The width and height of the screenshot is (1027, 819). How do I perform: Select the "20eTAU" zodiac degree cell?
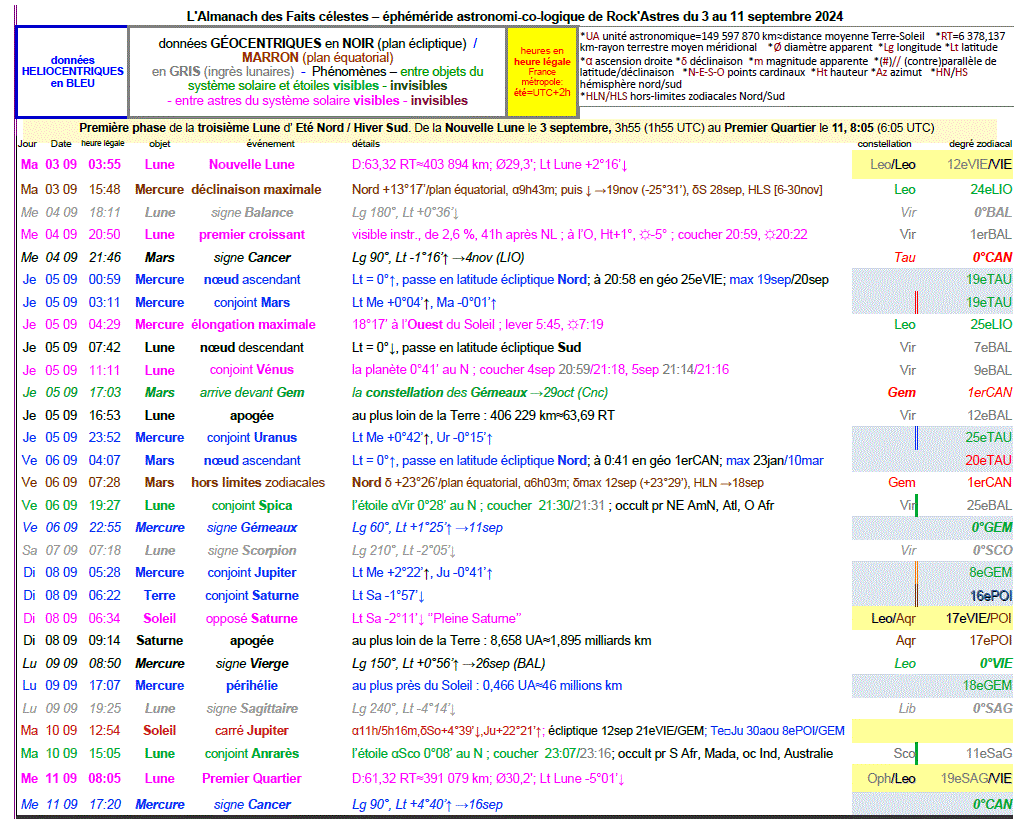pos(988,461)
